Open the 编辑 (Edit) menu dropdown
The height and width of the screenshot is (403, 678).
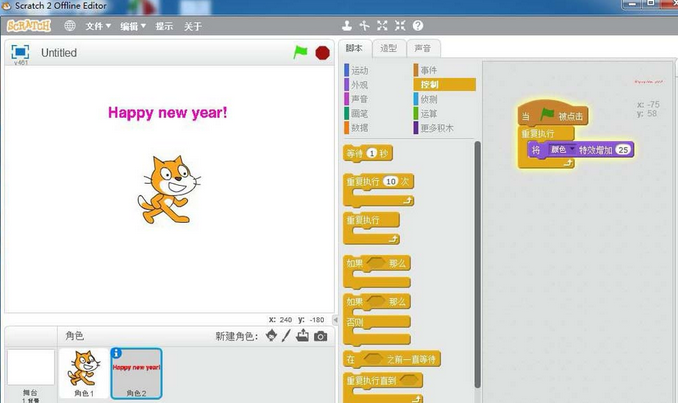[132, 25]
